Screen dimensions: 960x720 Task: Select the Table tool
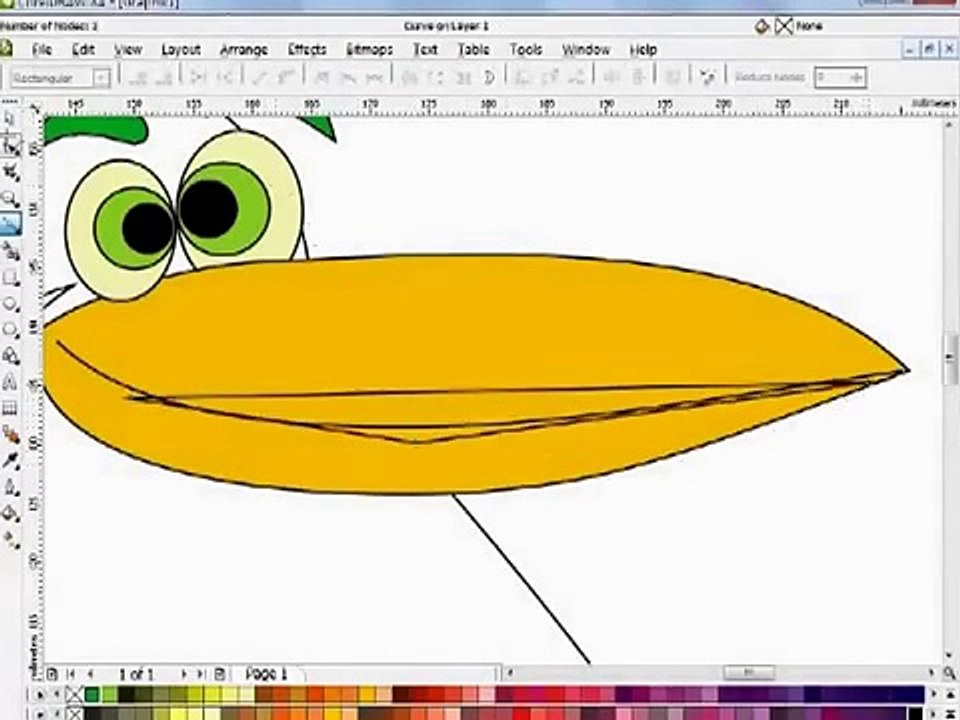[x=10, y=408]
